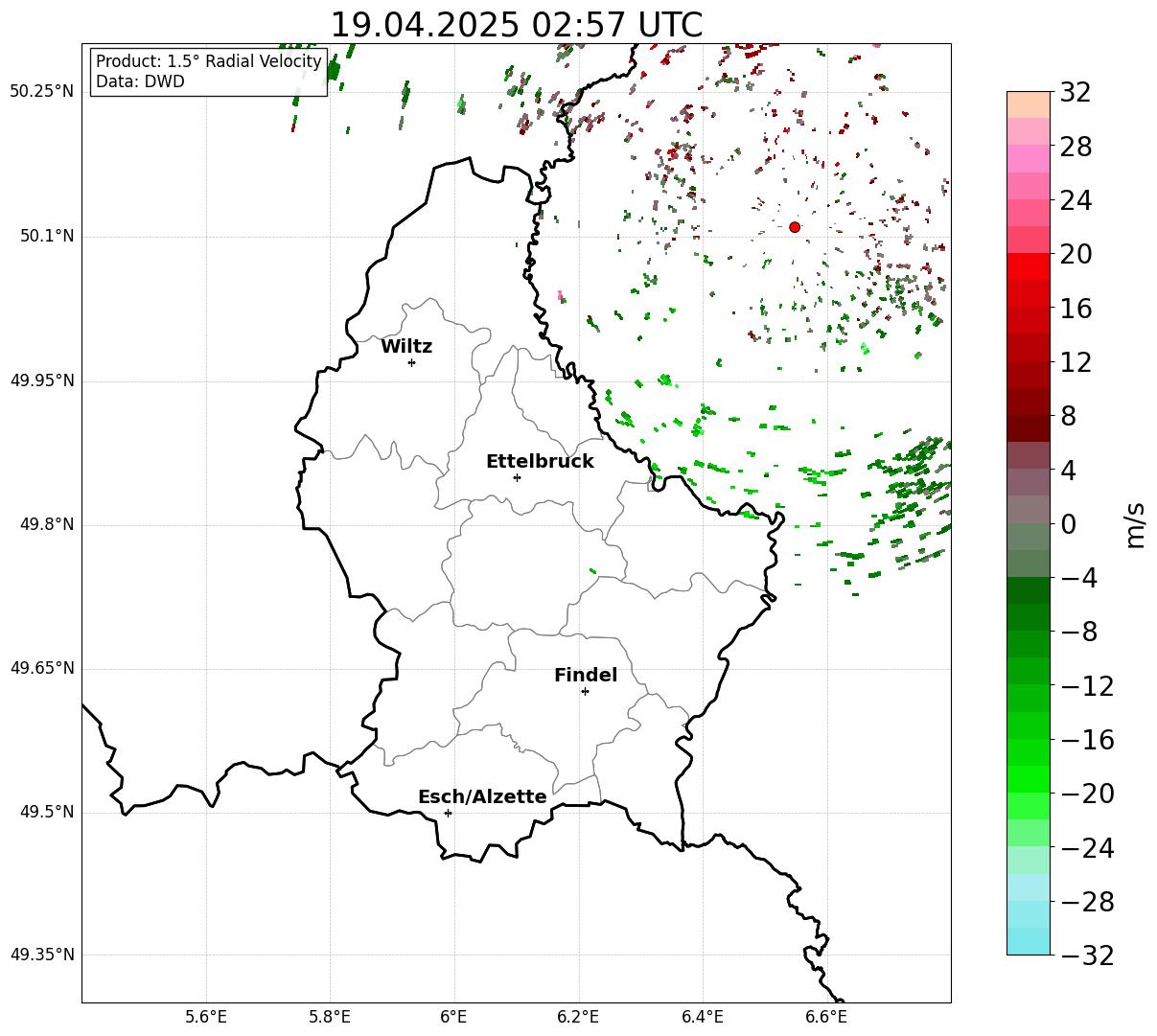Click the latitude label 49.65°N
Viewport: 1157px width, 1036px height.
click(x=42, y=668)
